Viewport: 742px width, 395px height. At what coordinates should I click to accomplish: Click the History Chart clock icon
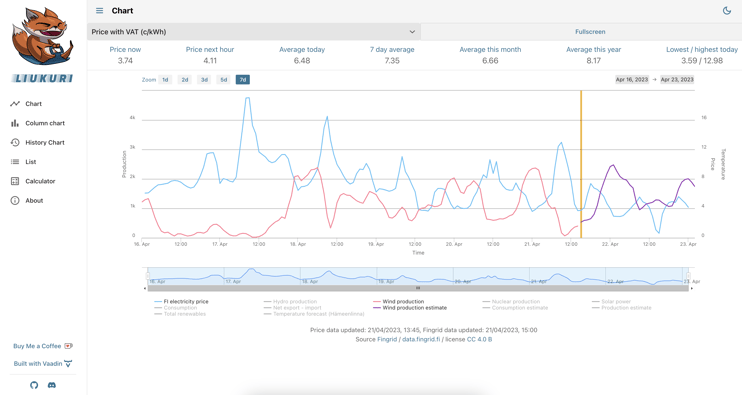[x=15, y=142]
